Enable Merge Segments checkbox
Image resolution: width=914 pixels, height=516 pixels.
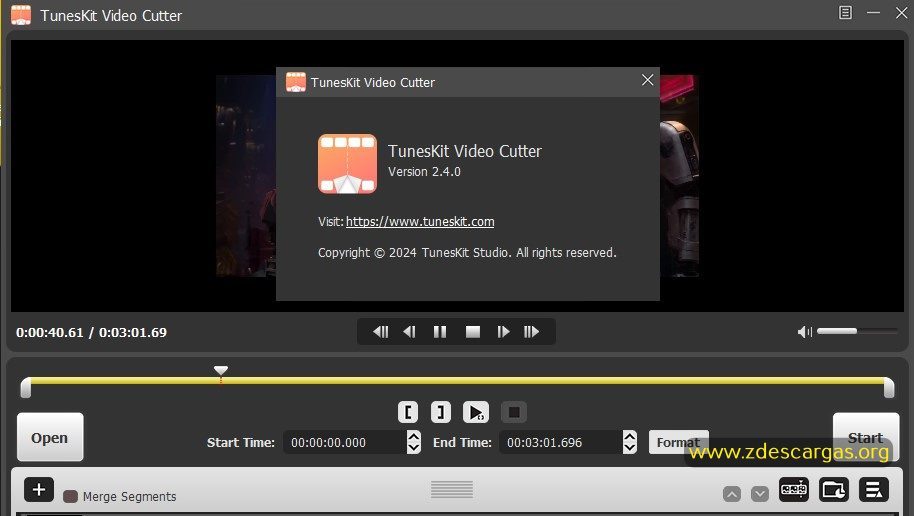point(71,497)
